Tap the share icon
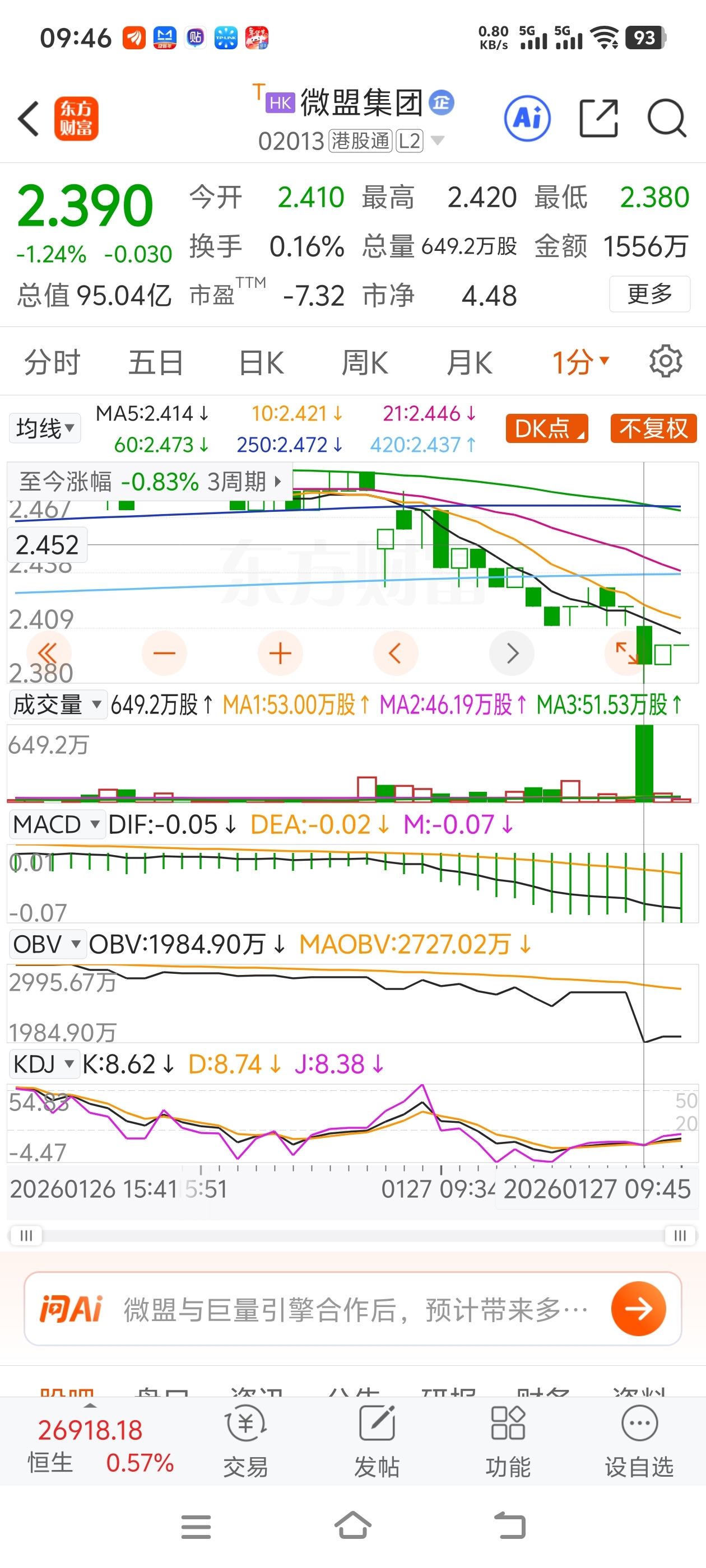 point(598,118)
